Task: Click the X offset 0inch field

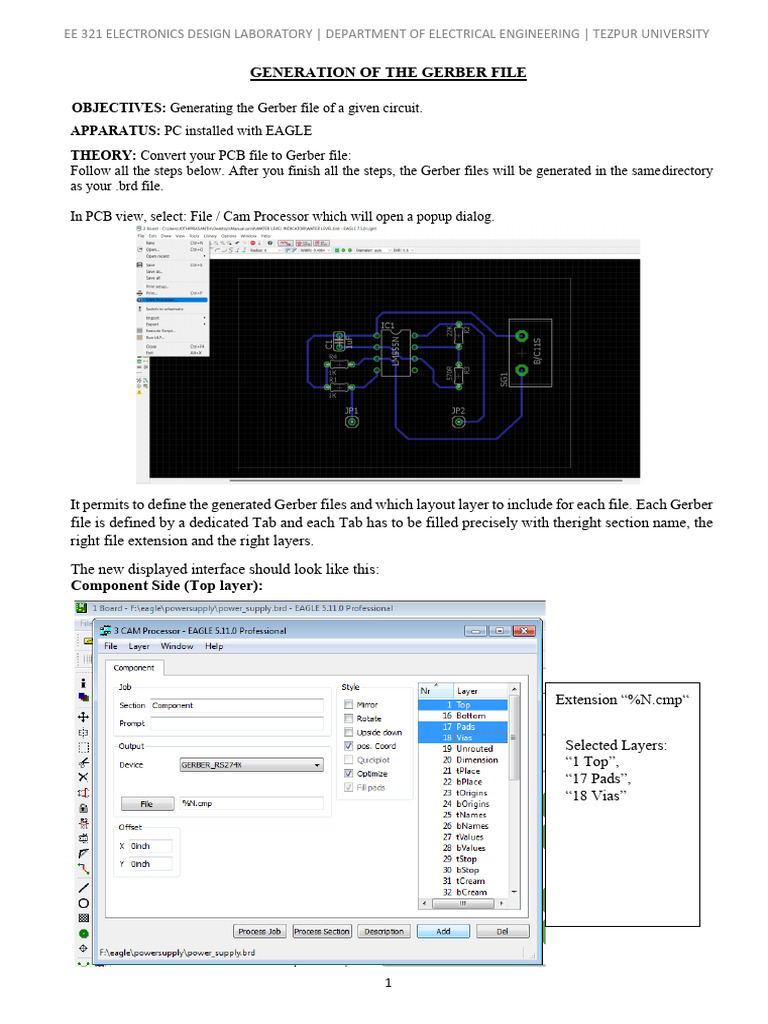Action: pyautogui.click(x=150, y=846)
